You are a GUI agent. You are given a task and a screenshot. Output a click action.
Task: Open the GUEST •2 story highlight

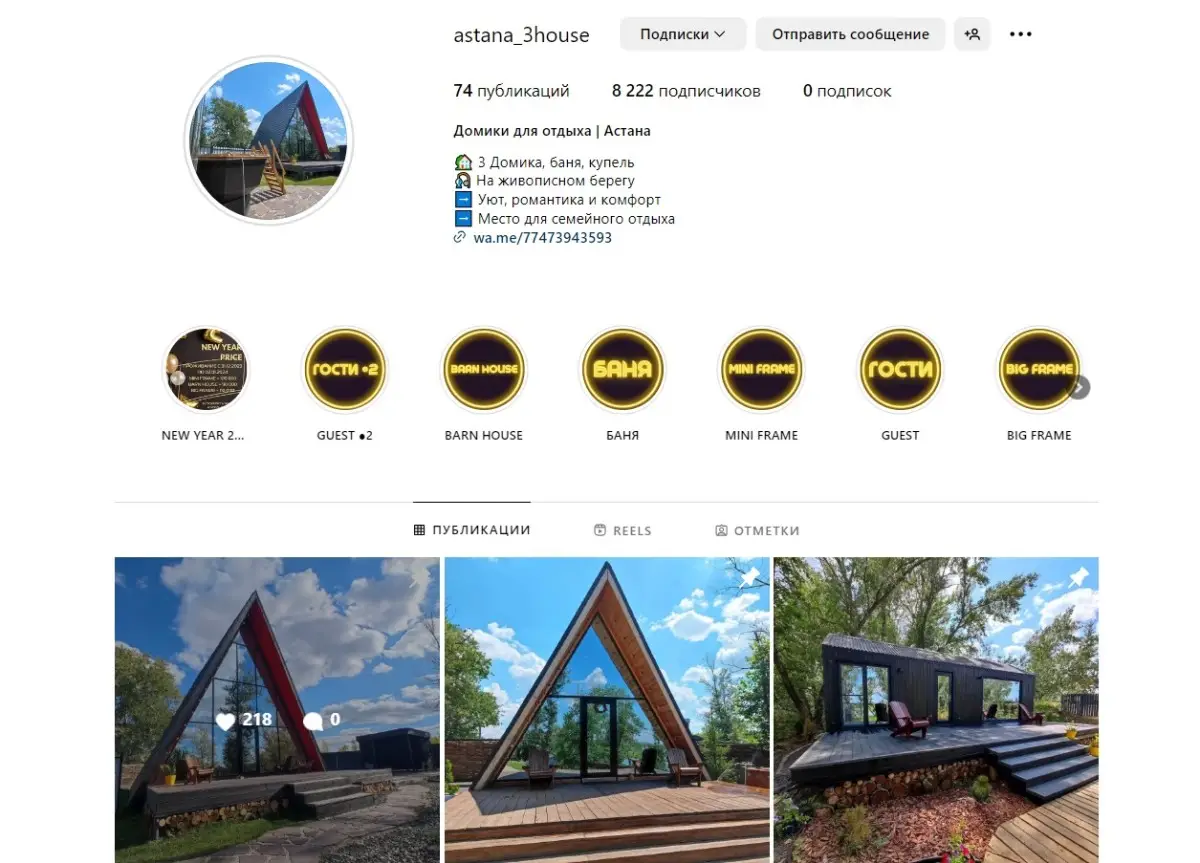(345, 369)
